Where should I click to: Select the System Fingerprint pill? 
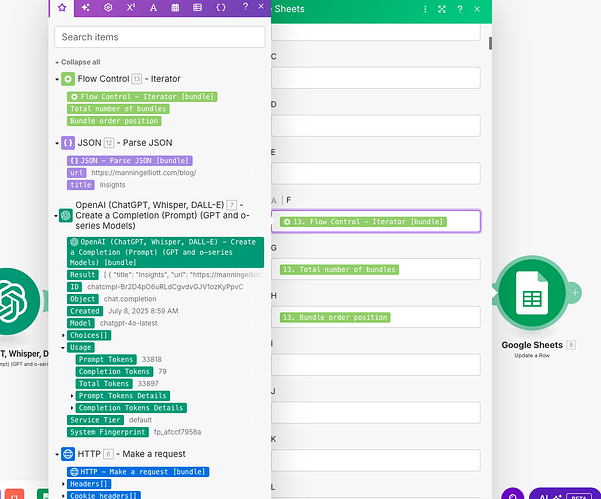coord(108,432)
